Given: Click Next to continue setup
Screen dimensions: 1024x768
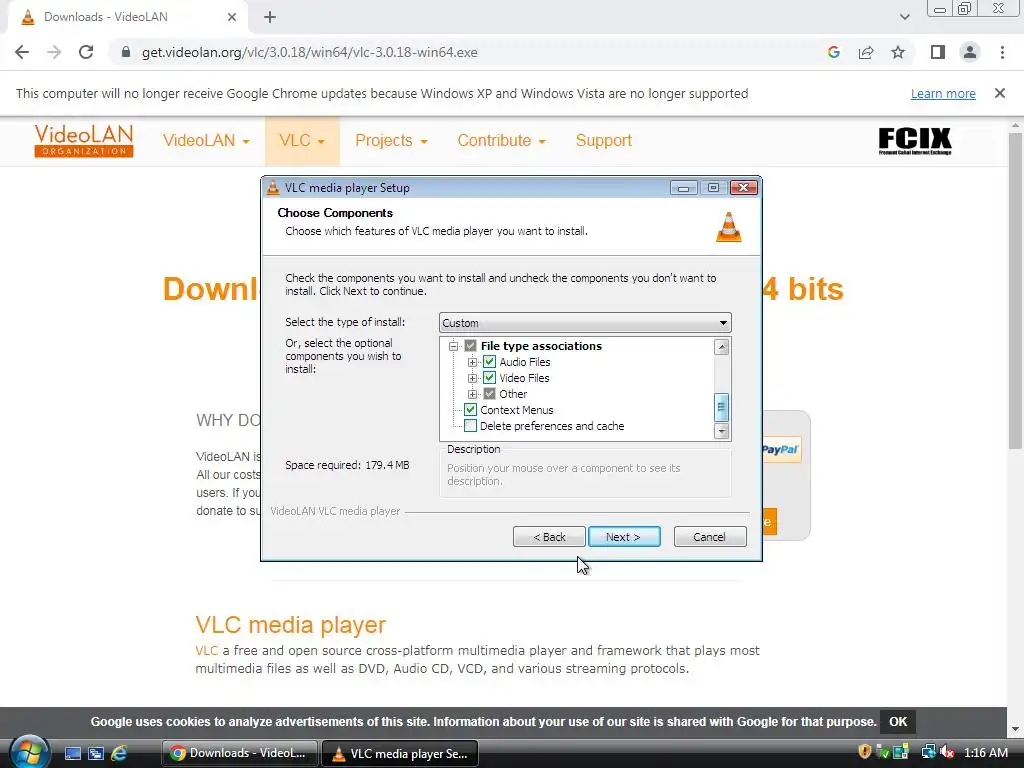Looking at the screenshot, I should (x=624, y=537).
